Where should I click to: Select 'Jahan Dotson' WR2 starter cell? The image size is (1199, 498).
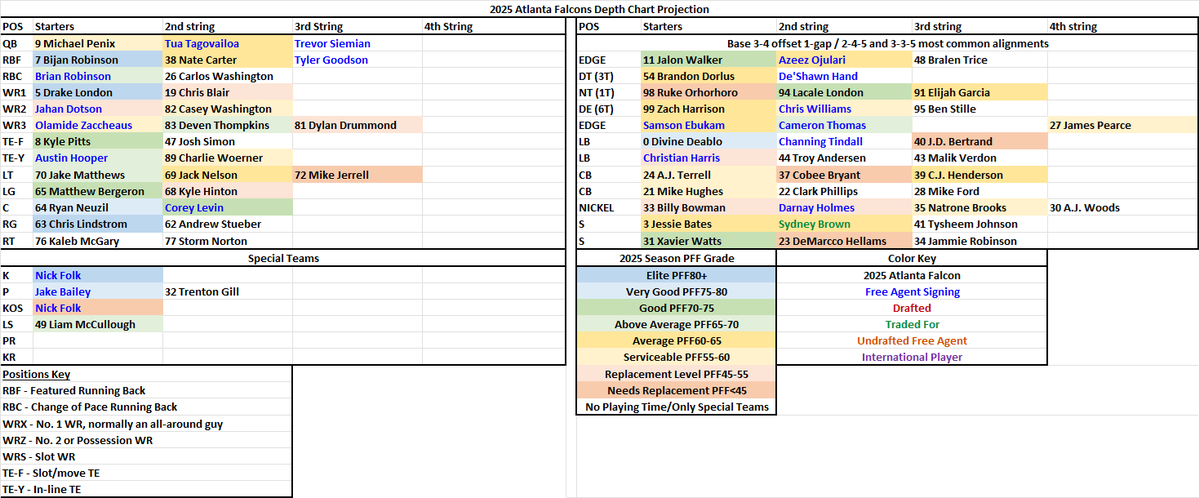(98, 109)
